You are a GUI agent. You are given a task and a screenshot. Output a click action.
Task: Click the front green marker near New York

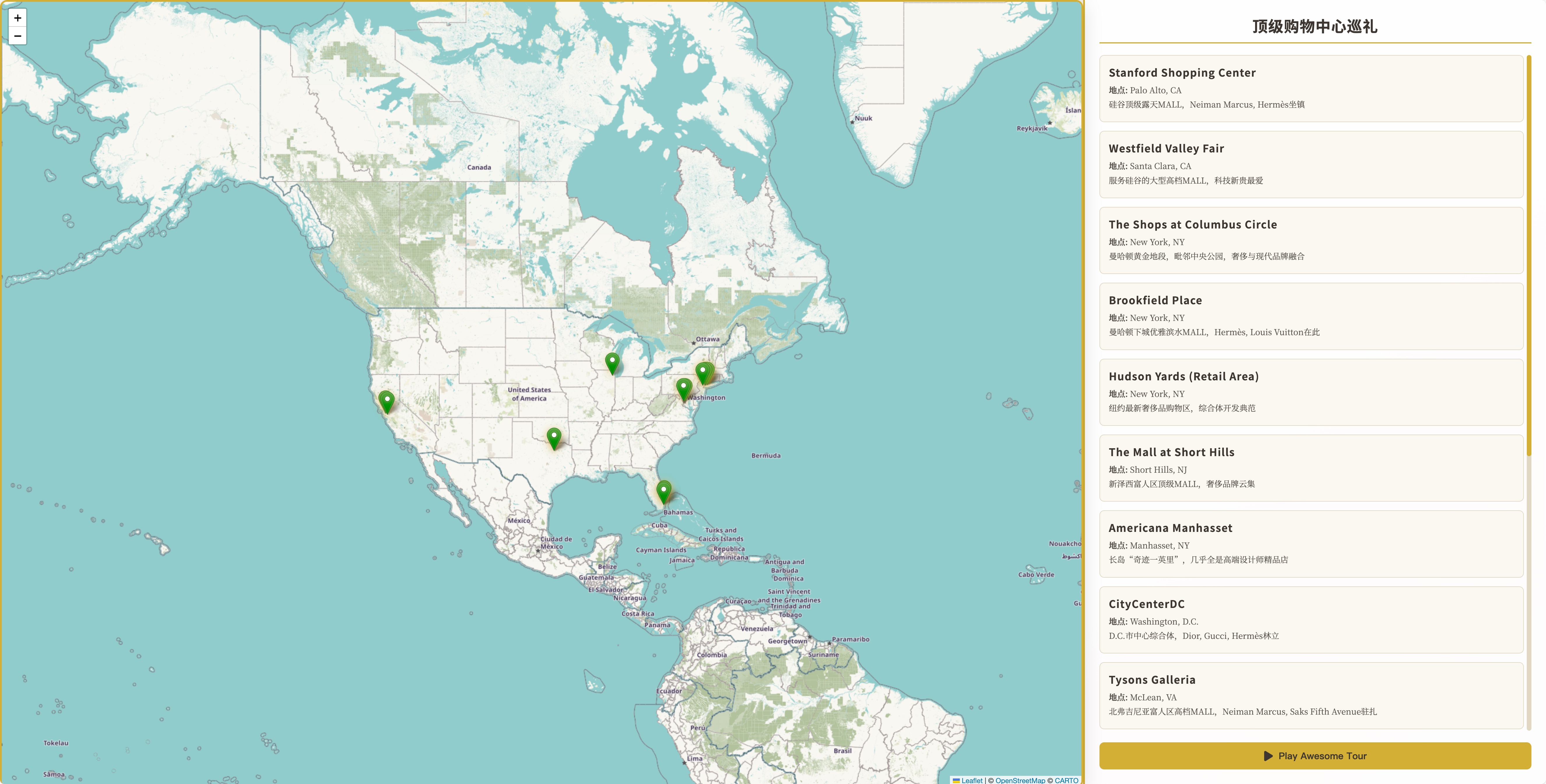point(703,373)
